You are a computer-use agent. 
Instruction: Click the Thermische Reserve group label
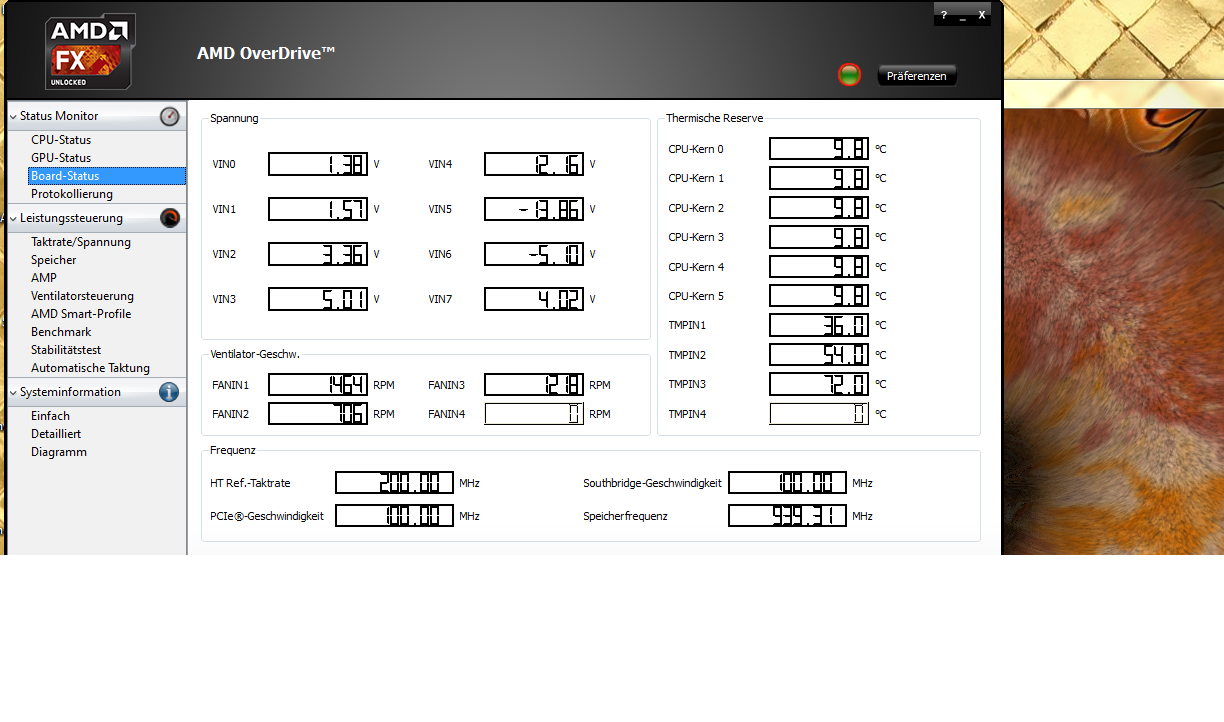pyautogui.click(x=715, y=118)
